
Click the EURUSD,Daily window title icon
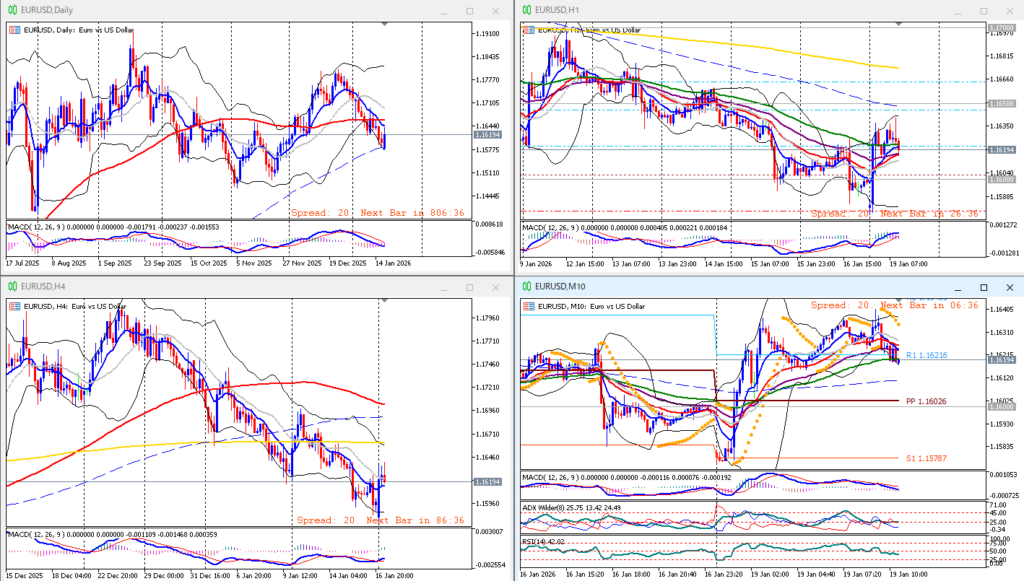click(x=11, y=9)
